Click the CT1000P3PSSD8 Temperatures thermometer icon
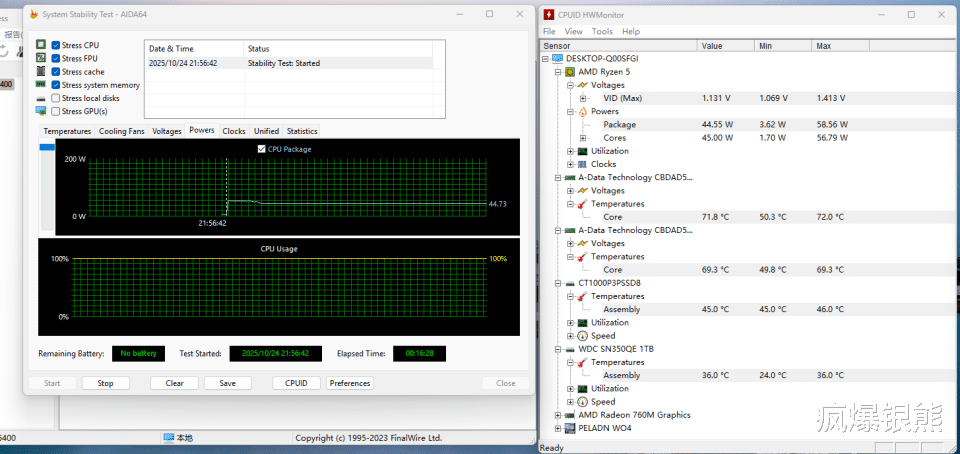Viewport: 960px width, 454px height. pyautogui.click(x=582, y=296)
